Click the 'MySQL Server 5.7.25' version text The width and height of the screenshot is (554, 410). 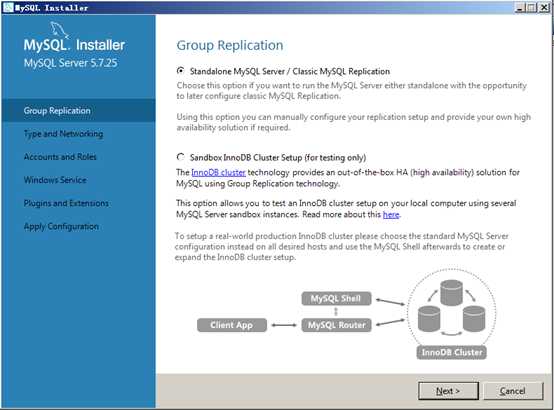pyautogui.click(x=71, y=63)
